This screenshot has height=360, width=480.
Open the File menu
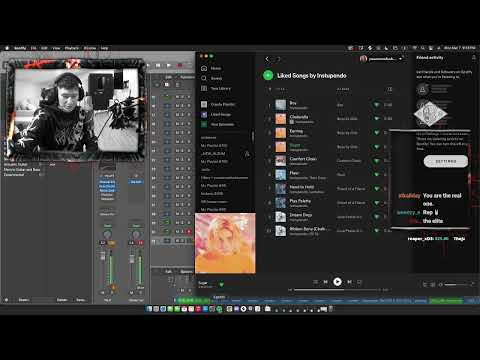point(33,48)
